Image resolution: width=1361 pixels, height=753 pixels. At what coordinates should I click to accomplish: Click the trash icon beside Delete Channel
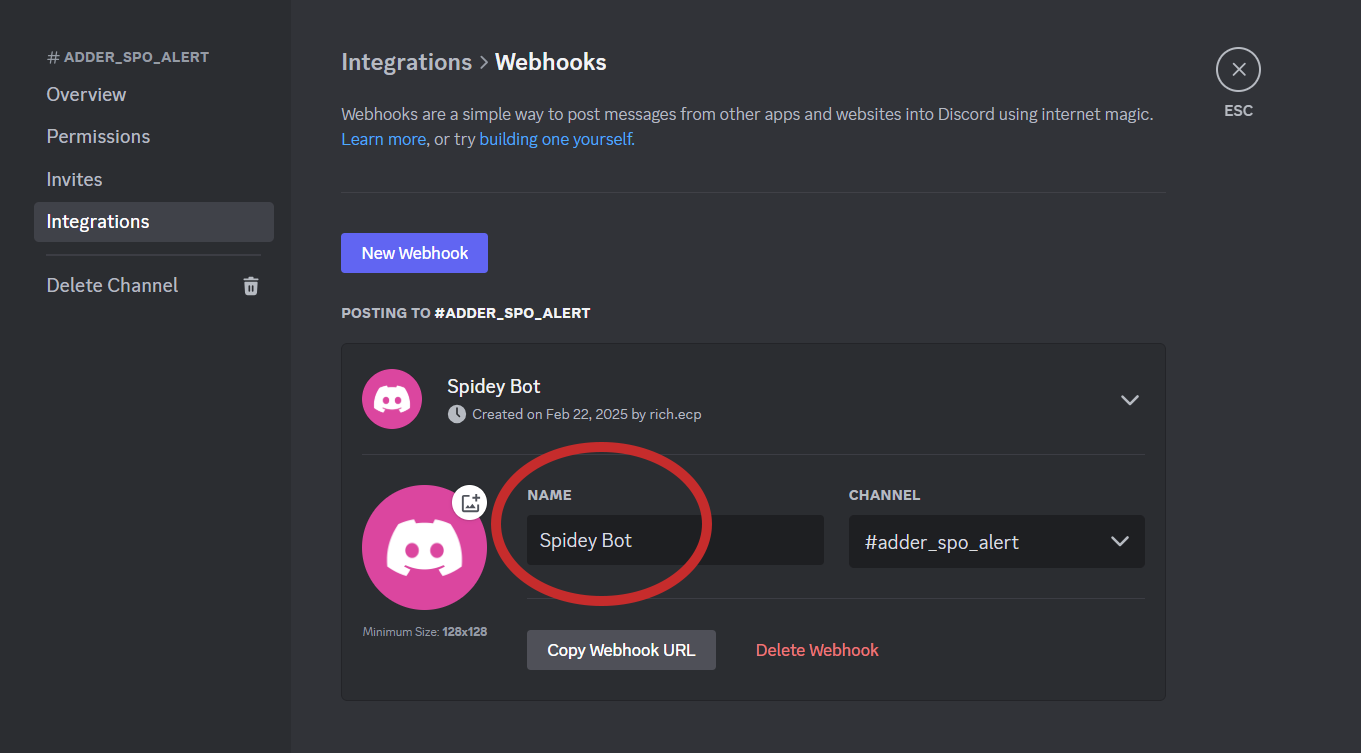click(x=250, y=285)
